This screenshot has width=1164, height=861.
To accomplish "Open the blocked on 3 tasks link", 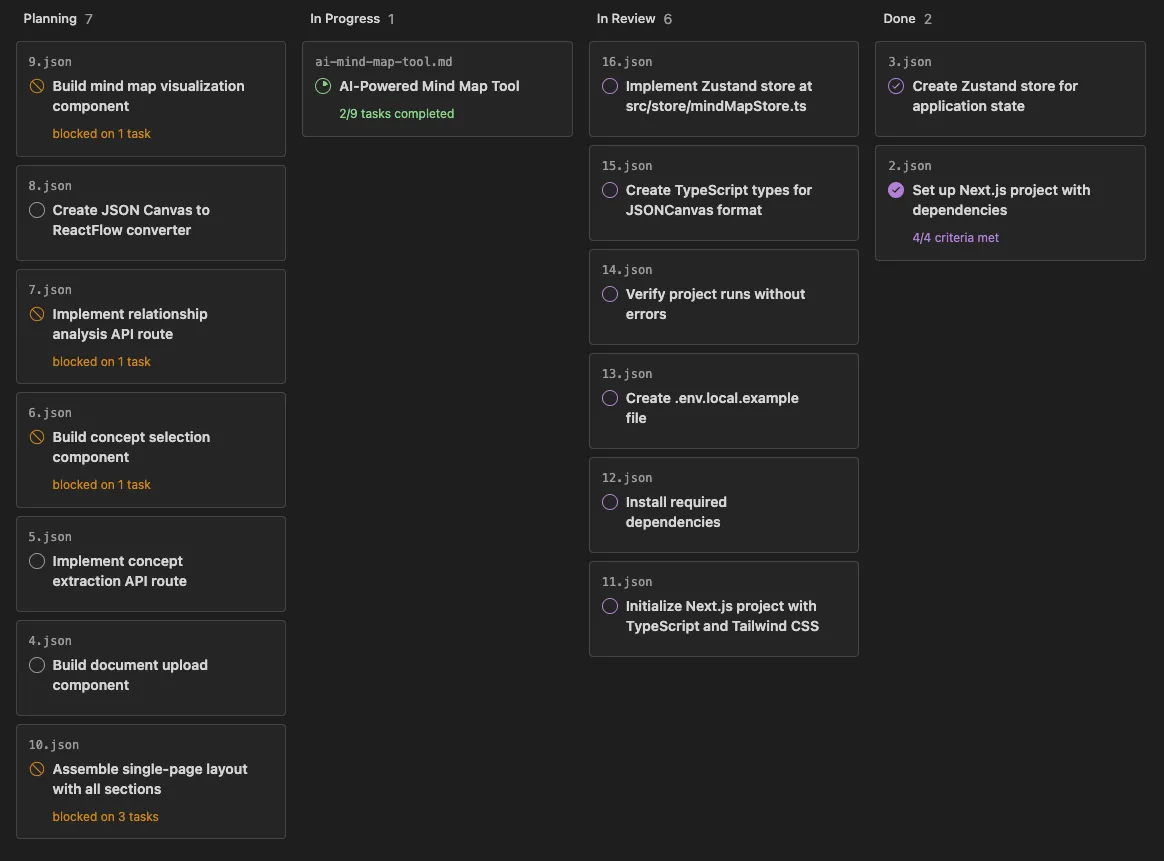I will 105,816.
